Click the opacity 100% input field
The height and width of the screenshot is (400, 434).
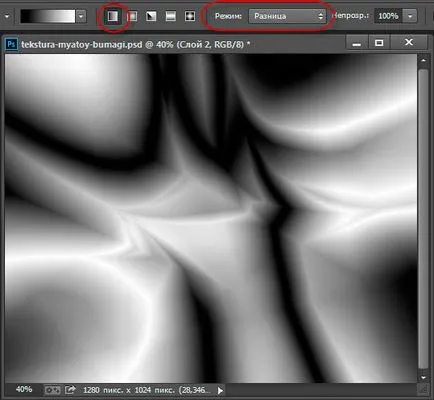pyautogui.click(x=388, y=16)
